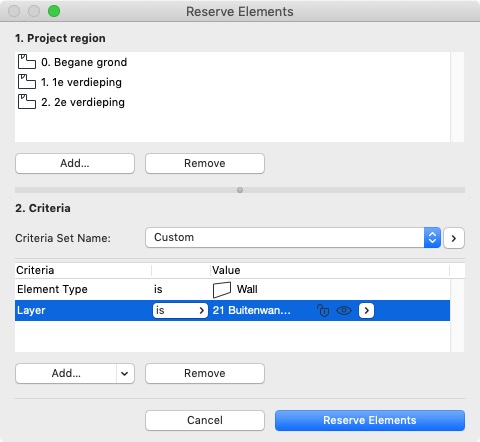Toggle the eye visibility icon in the Layer row
The image size is (480, 442).
point(344,310)
